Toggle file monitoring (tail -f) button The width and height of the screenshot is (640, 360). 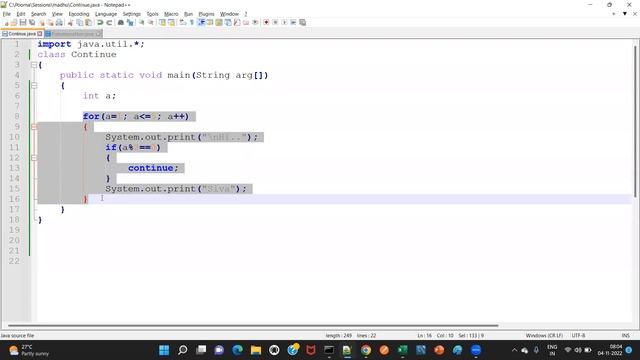pos(255,23)
